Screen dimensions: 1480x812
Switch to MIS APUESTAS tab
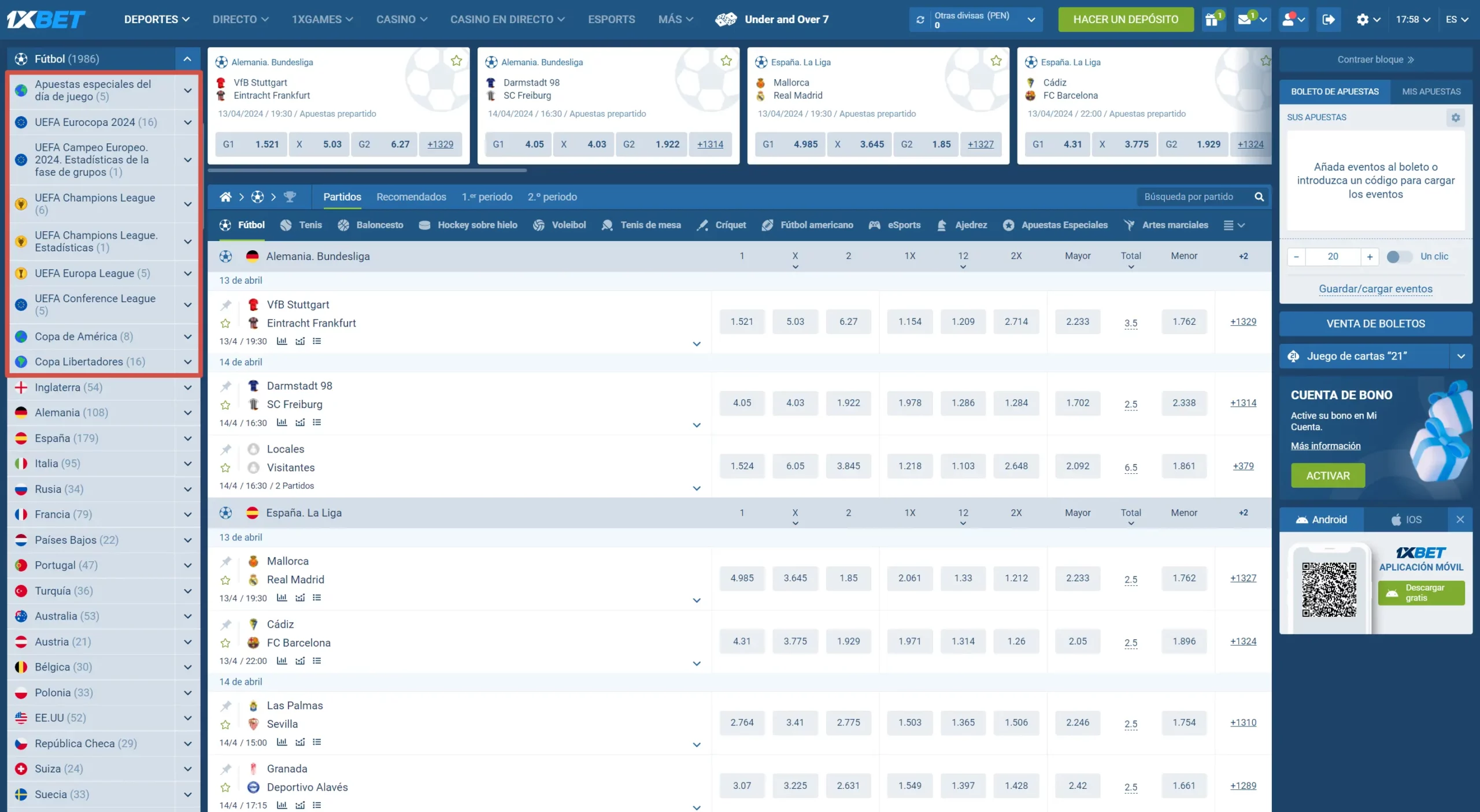click(1431, 92)
